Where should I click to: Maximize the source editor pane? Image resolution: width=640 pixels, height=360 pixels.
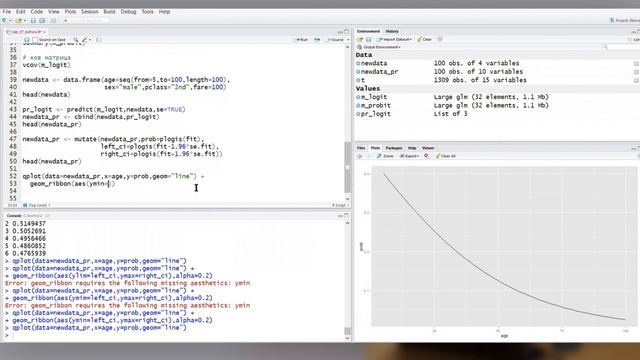click(x=347, y=31)
